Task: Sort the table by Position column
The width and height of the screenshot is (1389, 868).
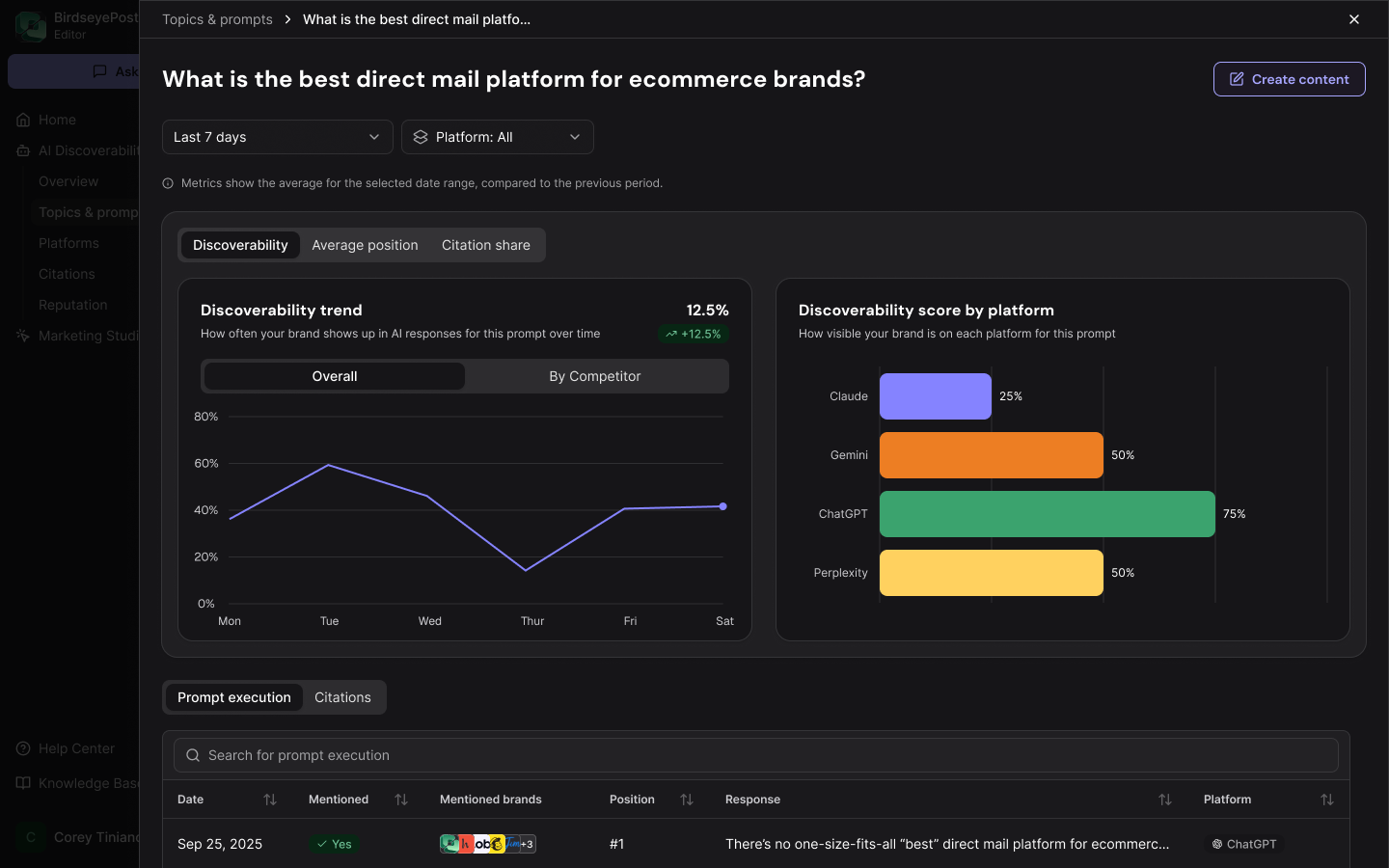Action: (687, 800)
